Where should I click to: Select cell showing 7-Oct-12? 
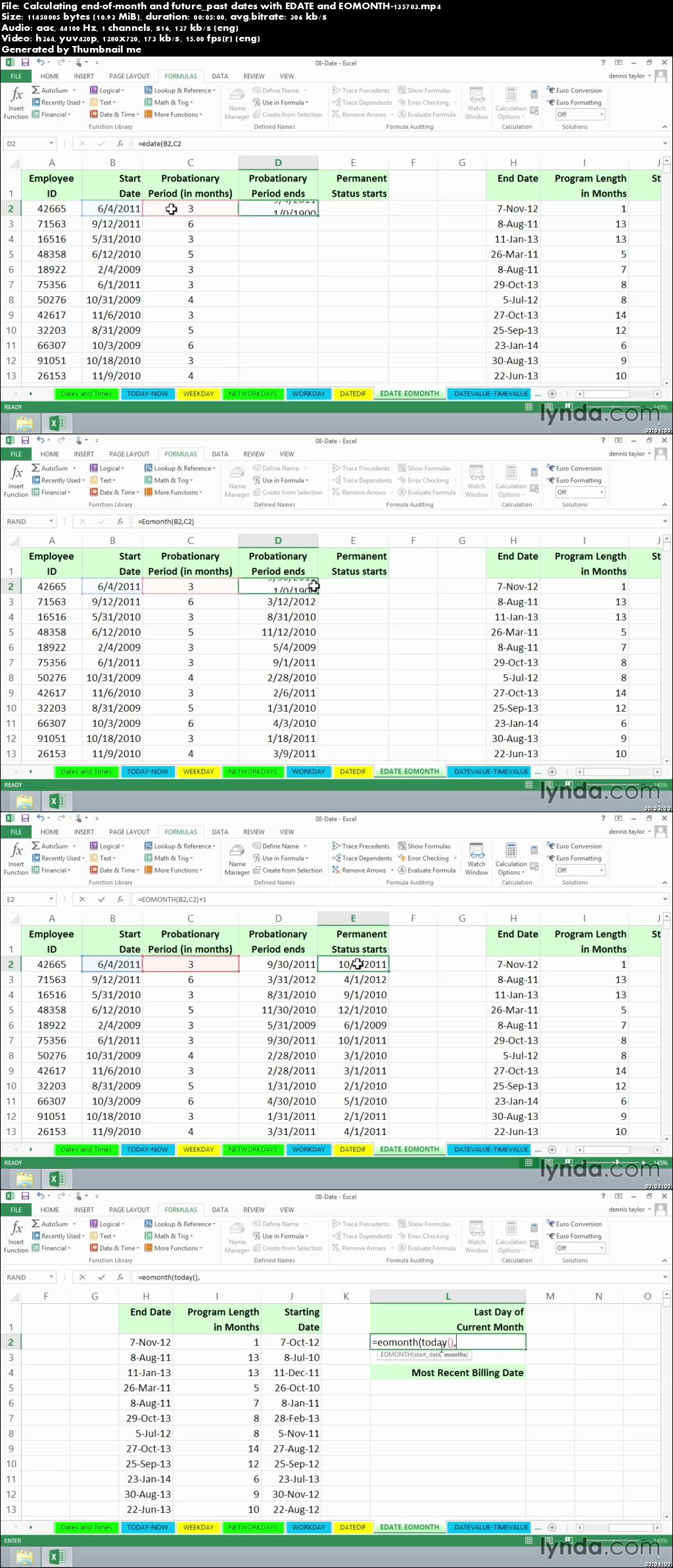[291, 1342]
